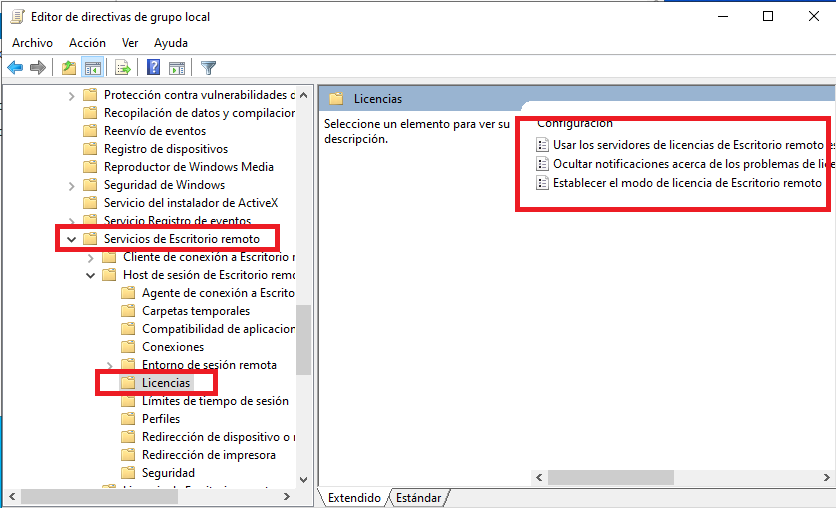Image resolution: width=836 pixels, height=508 pixels.
Task: Go up one level with folder icon
Action: pyautogui.click(x=69, y=68)
